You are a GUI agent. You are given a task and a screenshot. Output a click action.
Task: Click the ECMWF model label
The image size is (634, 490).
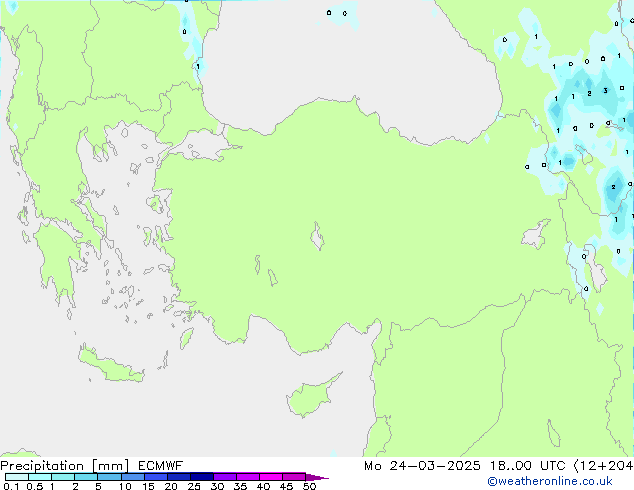point(161,466)
